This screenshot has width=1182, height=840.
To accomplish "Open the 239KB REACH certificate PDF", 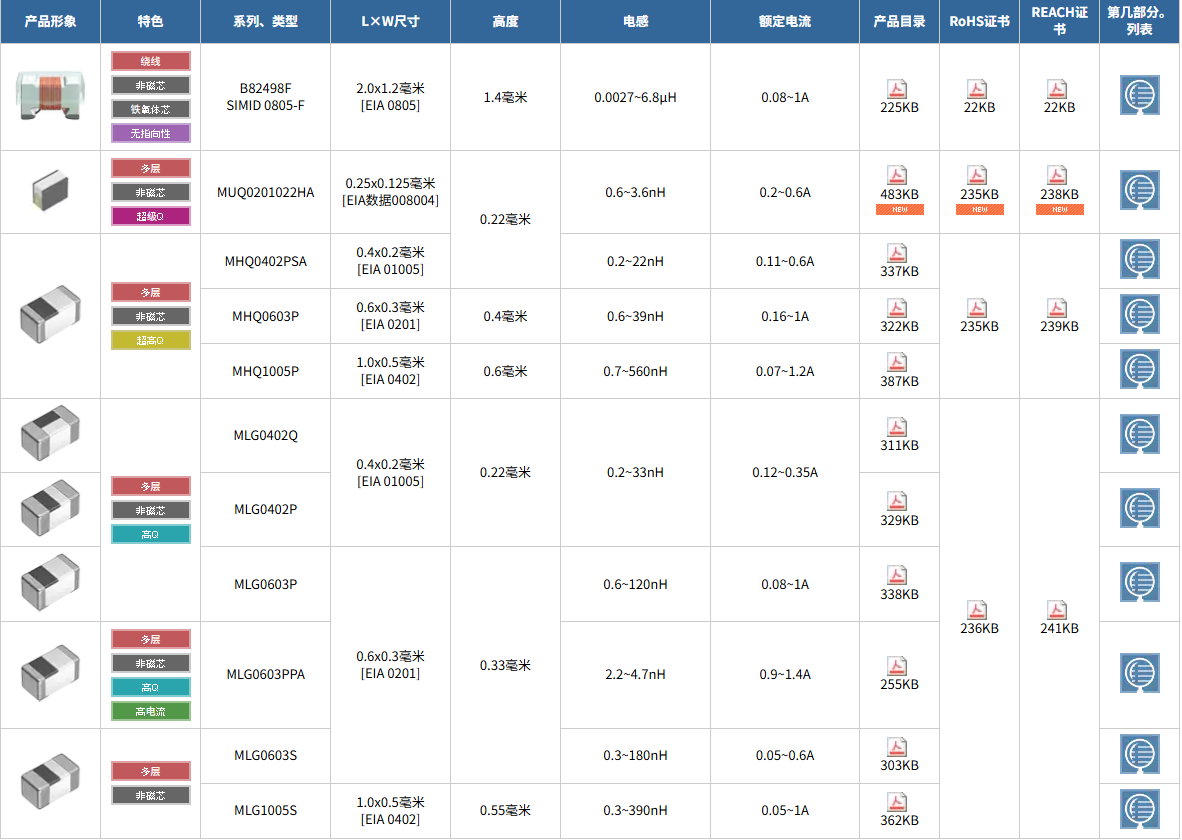I will (x=1057, y=308).
